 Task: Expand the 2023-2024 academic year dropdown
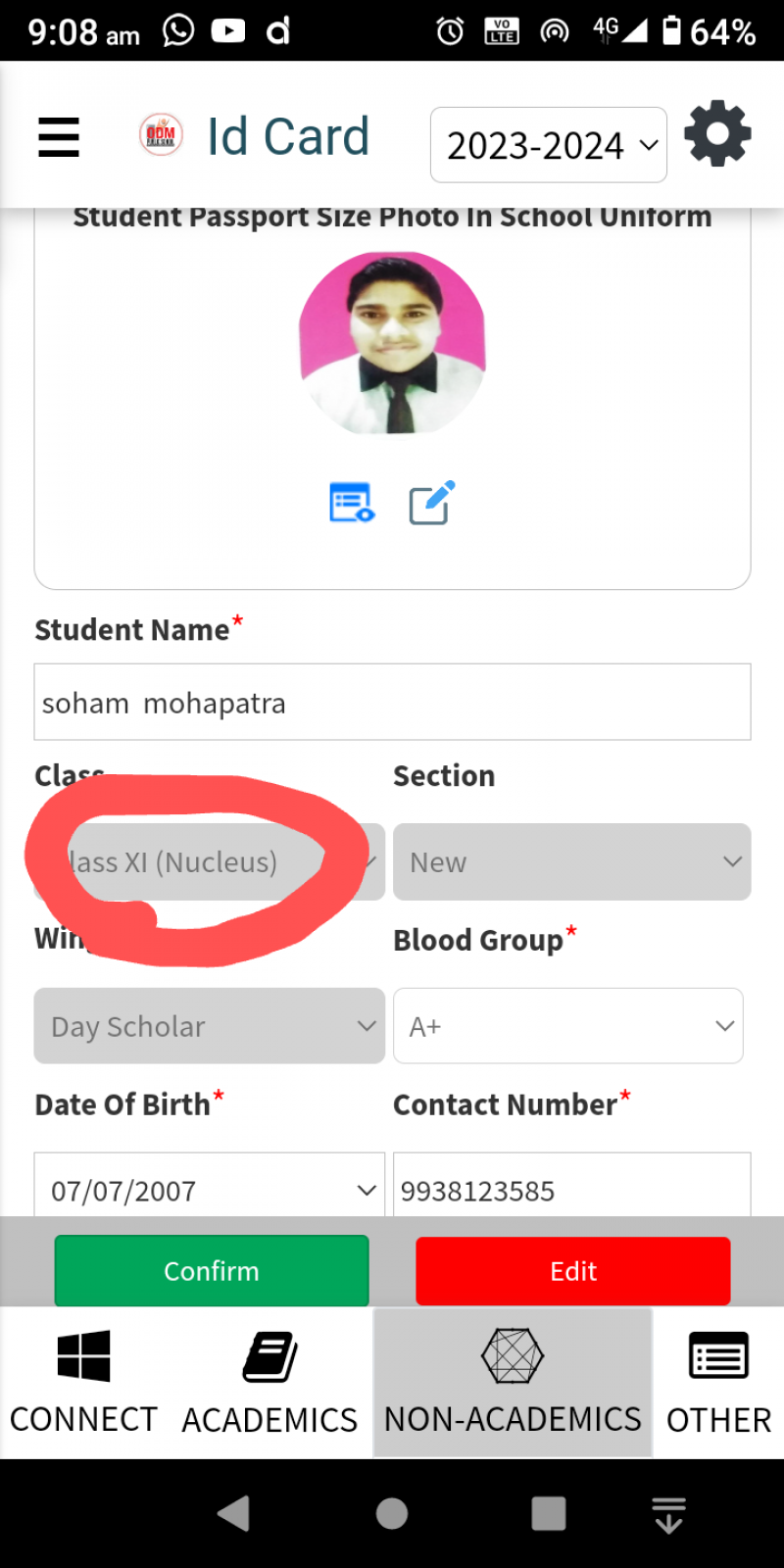pos(549,145)
